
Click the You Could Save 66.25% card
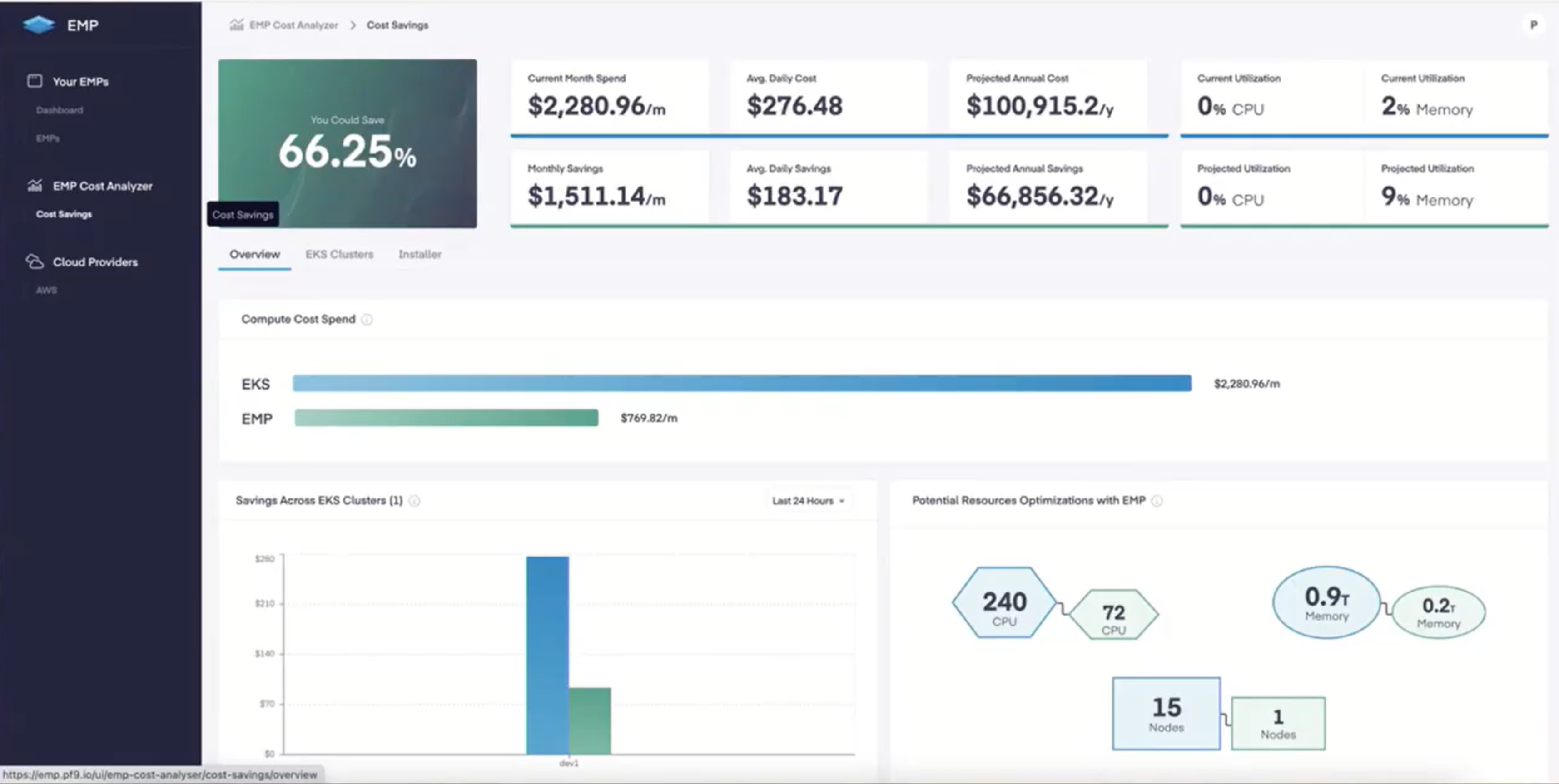click(348, 143)
